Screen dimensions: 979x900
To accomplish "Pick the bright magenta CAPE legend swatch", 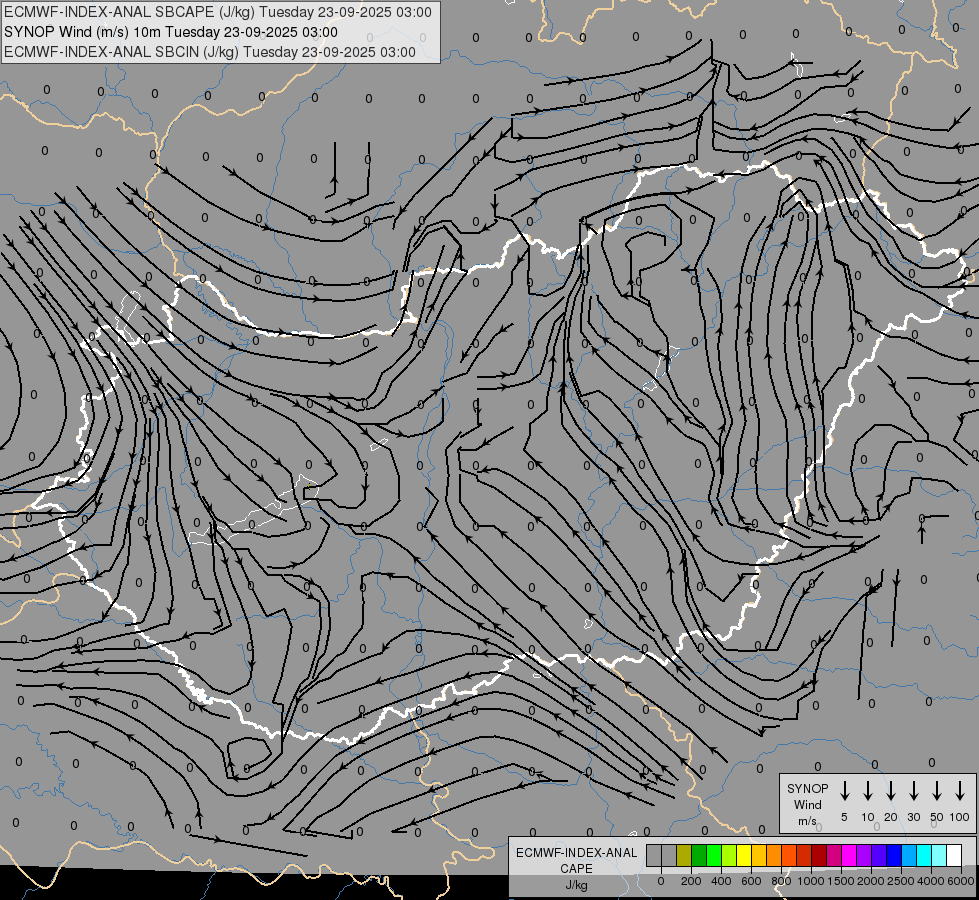I will pos(849,855).
